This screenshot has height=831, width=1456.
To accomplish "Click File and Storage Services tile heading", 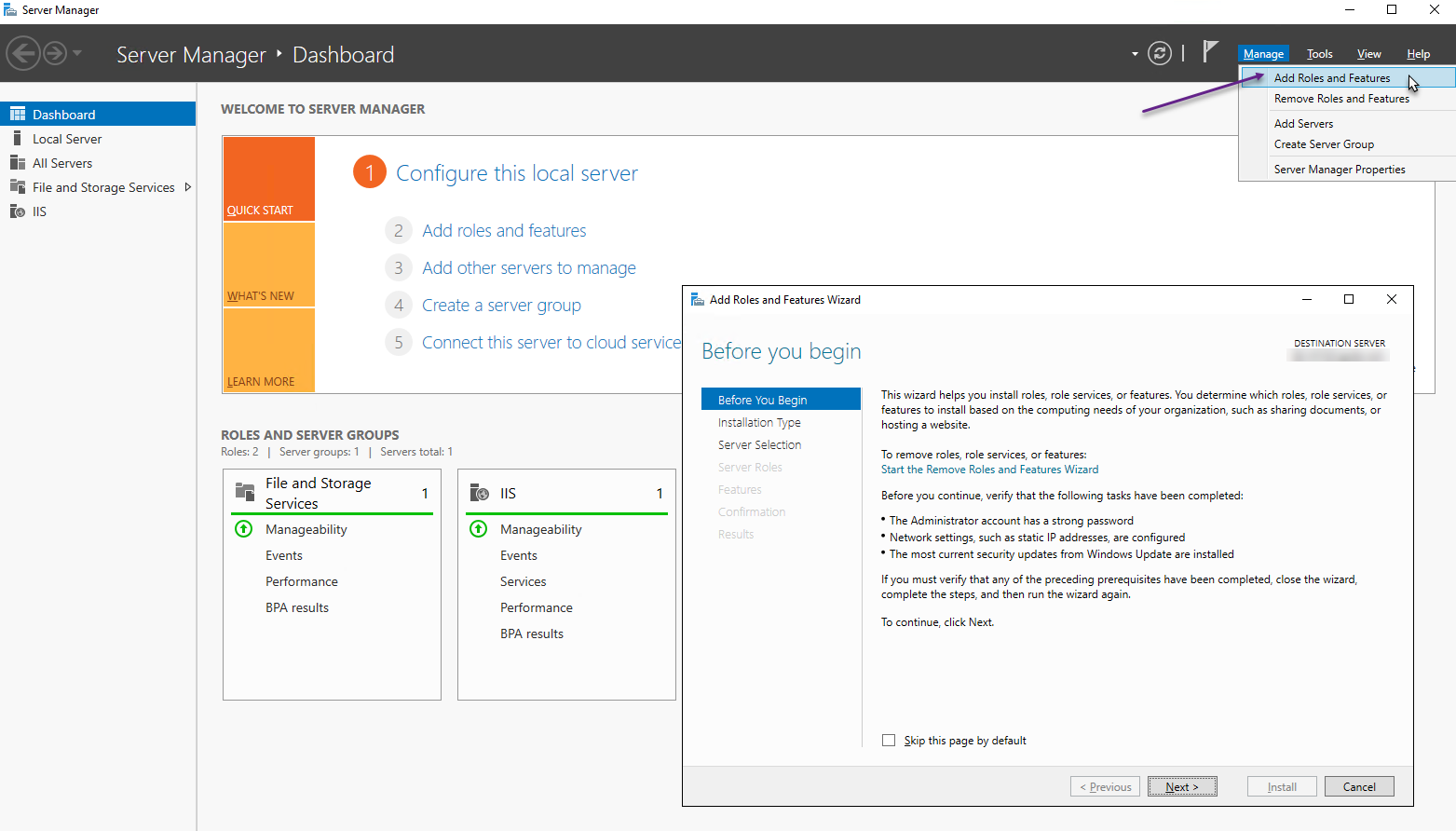I will tap(319, 493).
